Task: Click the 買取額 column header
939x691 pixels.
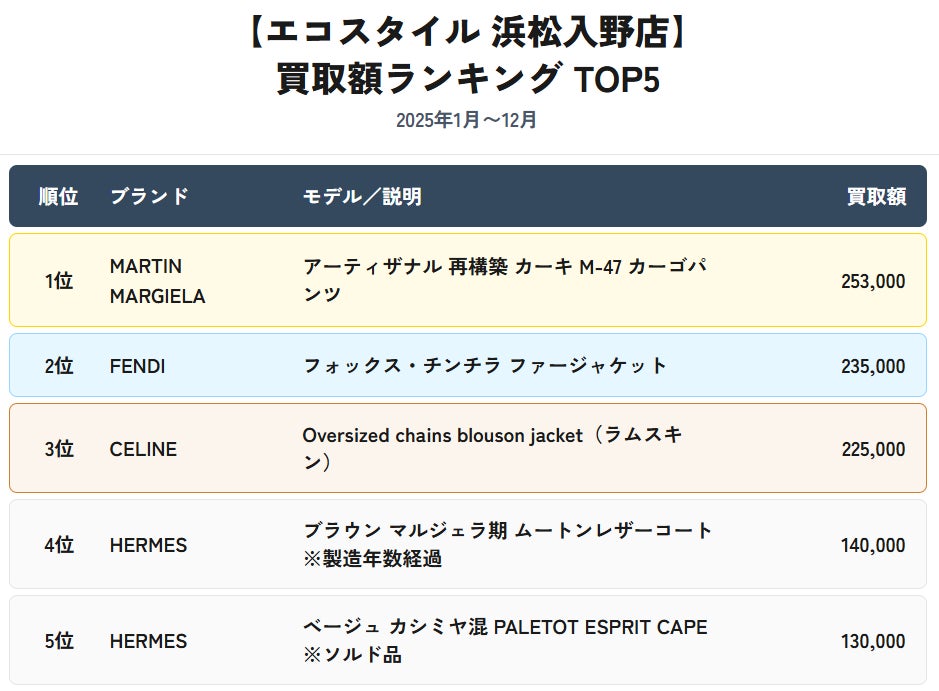Action: point(876,197)
